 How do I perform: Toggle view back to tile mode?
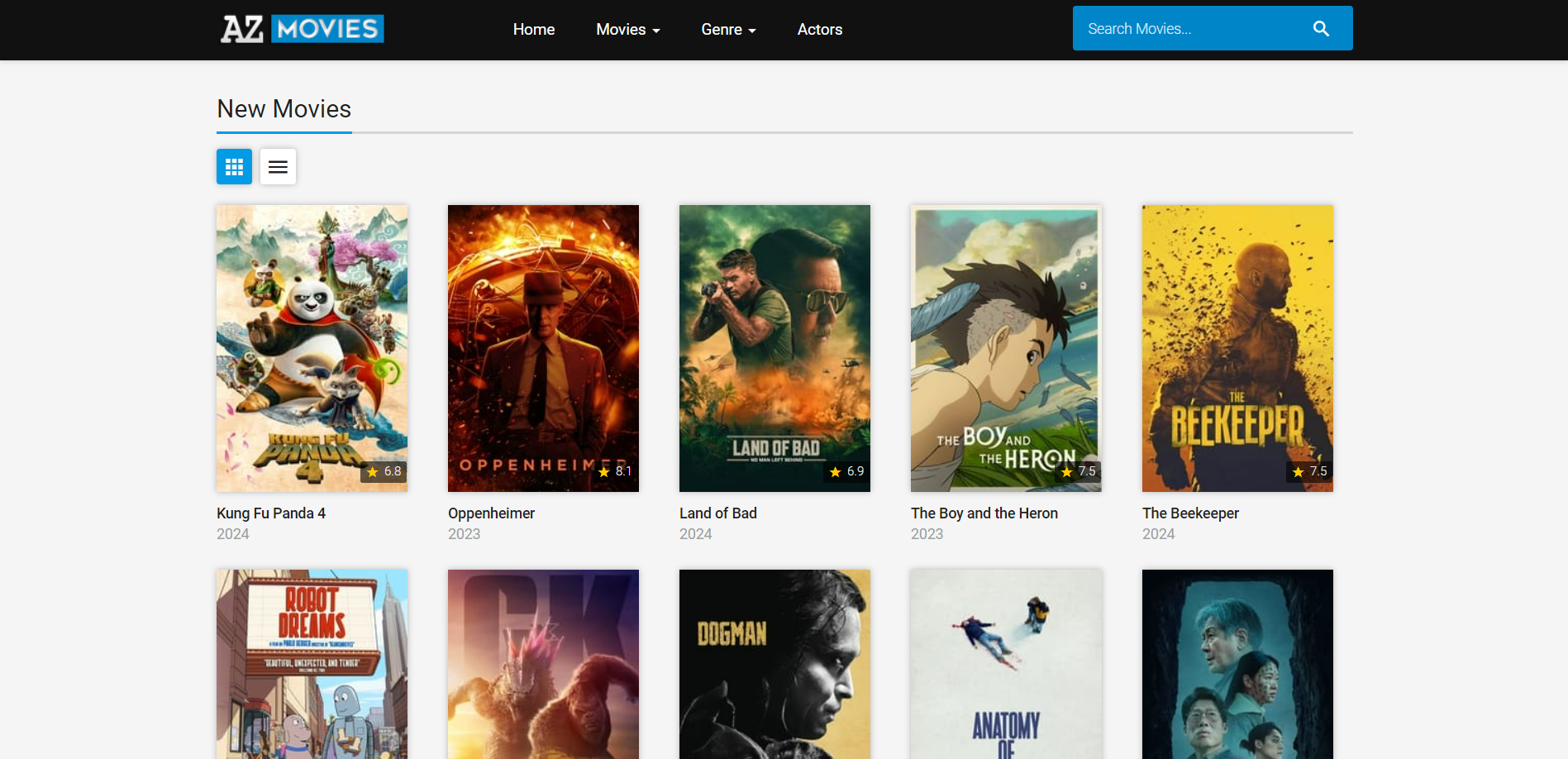(234, 166)
